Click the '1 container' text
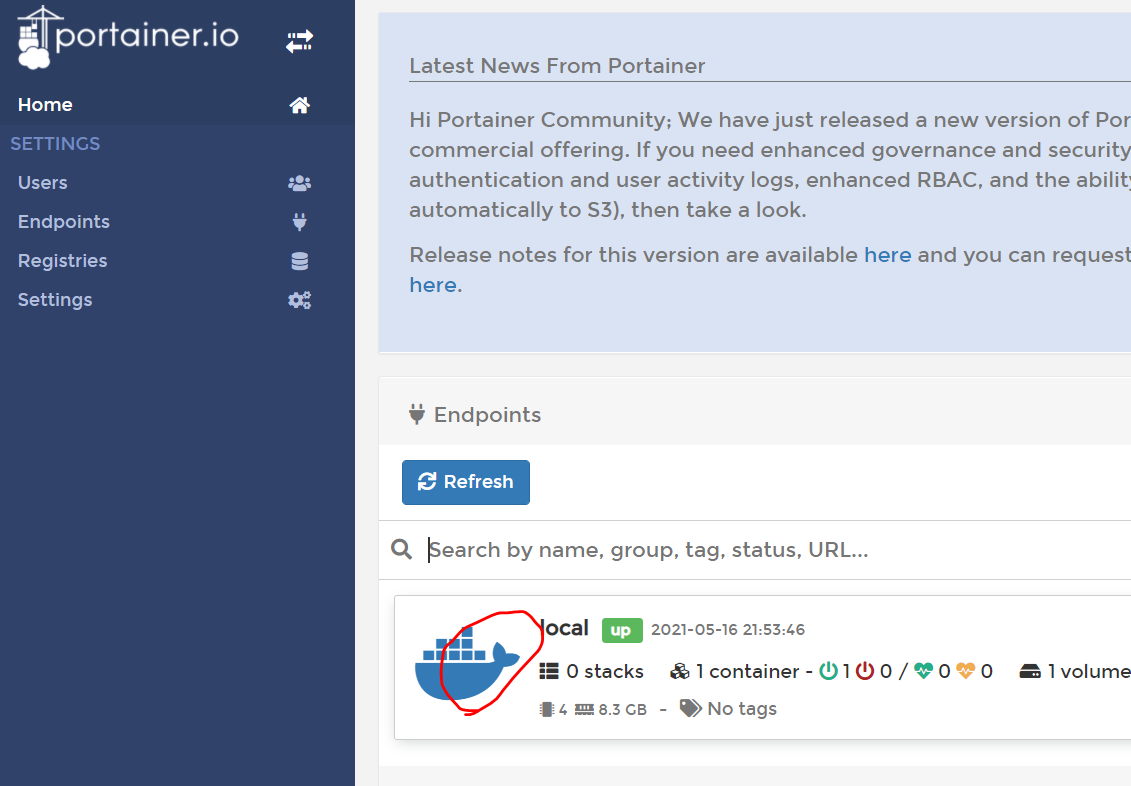Viewport: 1131px width, 786px height. (747, 671)
